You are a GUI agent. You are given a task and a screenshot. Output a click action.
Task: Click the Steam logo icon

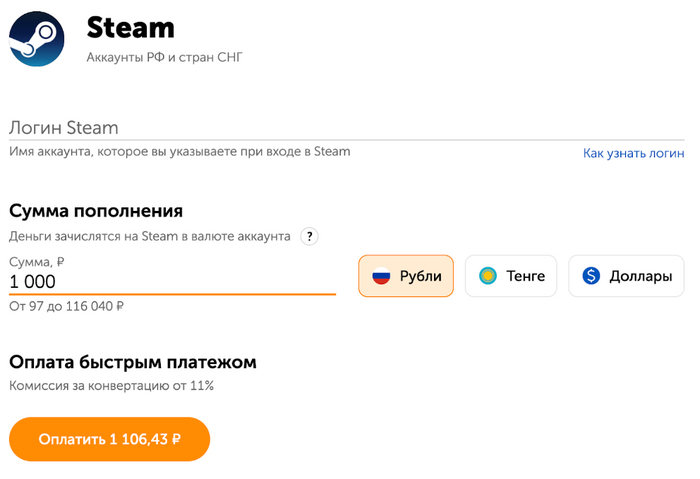pos(37,39)
